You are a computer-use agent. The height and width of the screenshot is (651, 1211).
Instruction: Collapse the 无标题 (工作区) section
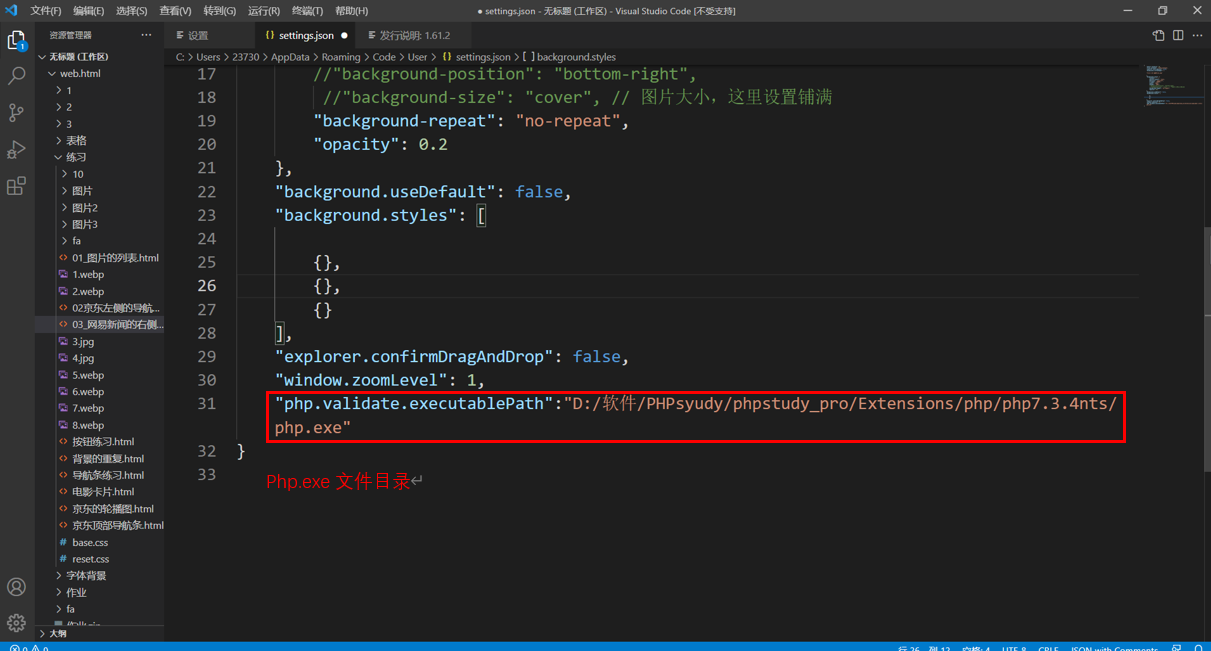(x=99, y=57)
